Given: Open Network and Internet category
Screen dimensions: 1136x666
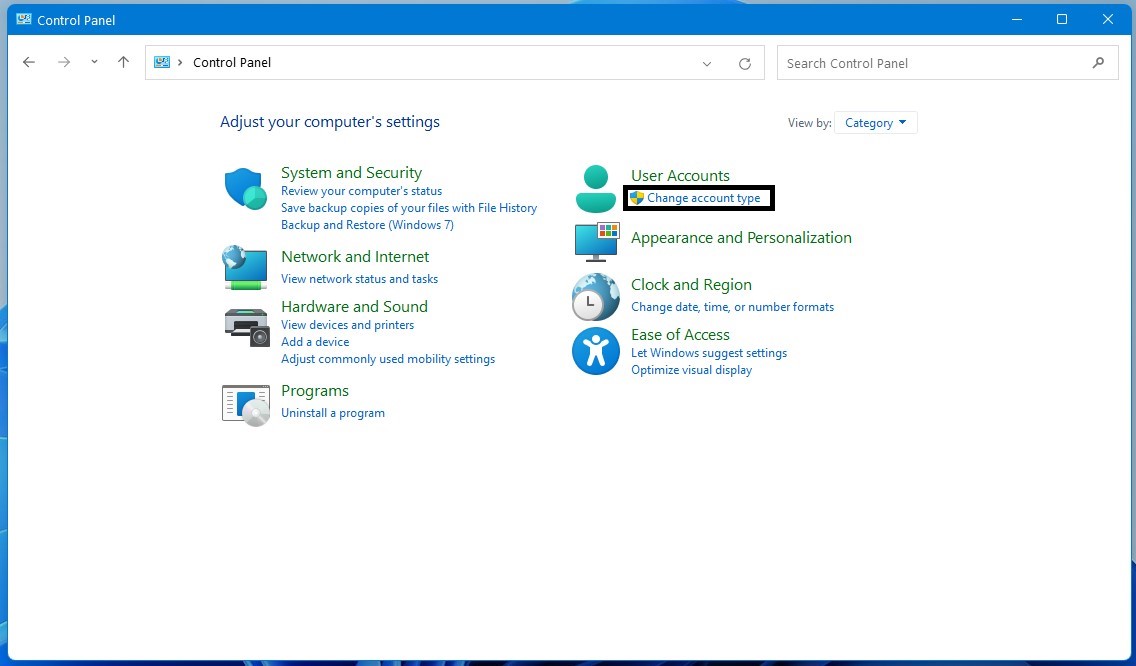Looking at the screenshot, I should pos(355,257).
